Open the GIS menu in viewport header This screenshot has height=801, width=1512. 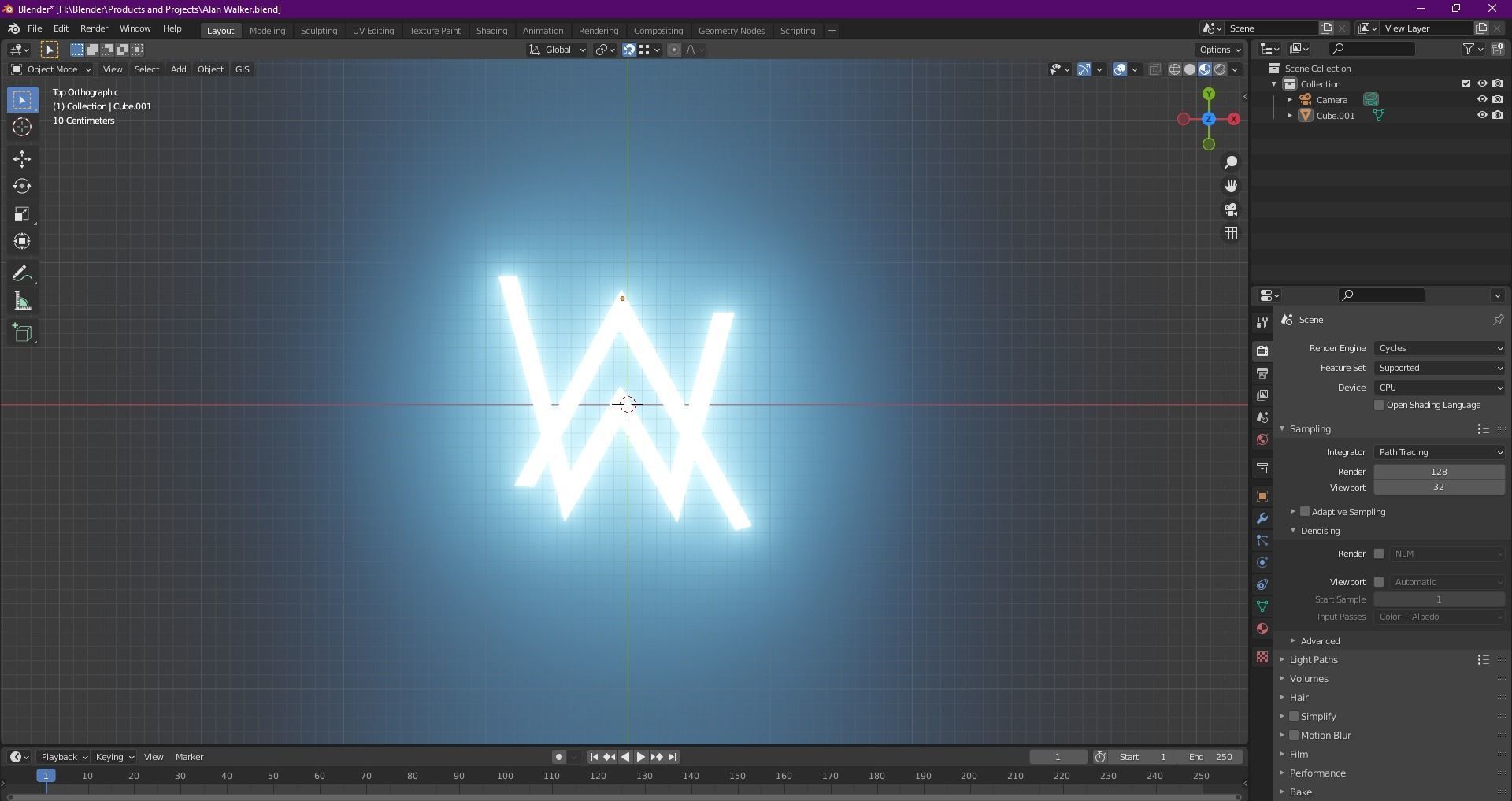tap(242, 69)
